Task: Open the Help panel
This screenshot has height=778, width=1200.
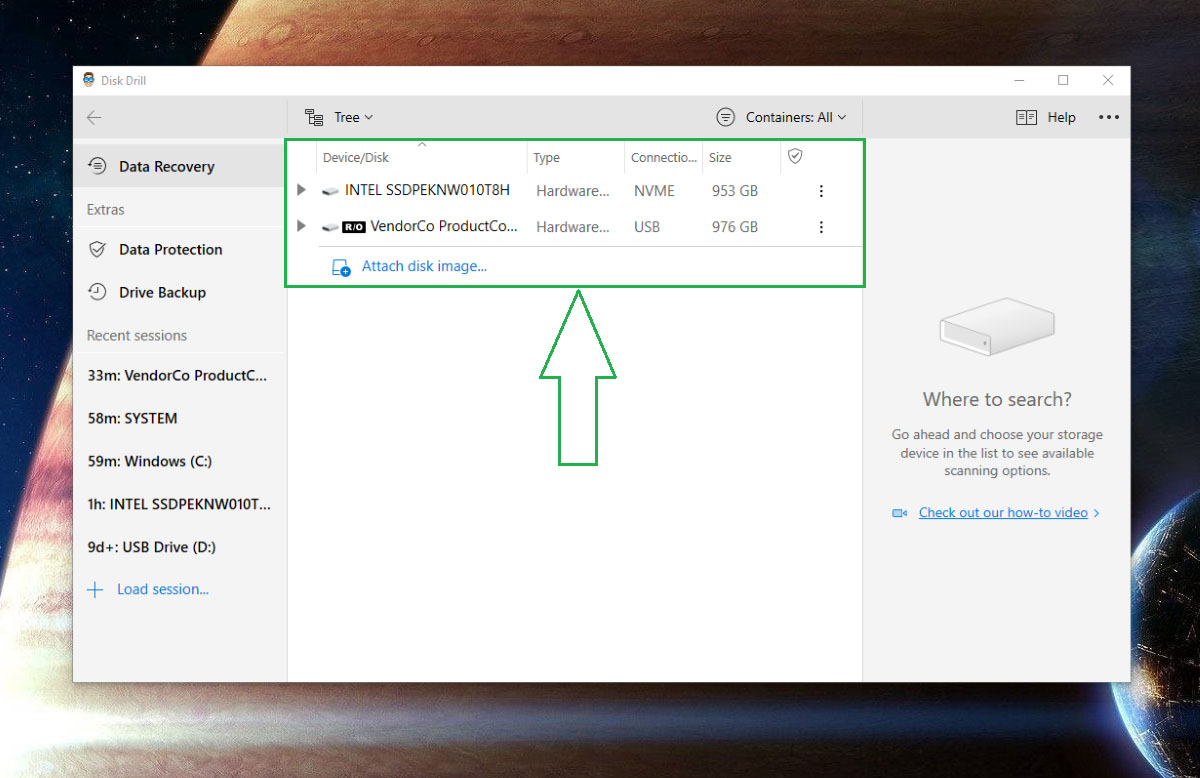Action: (x=1046, y=117)
